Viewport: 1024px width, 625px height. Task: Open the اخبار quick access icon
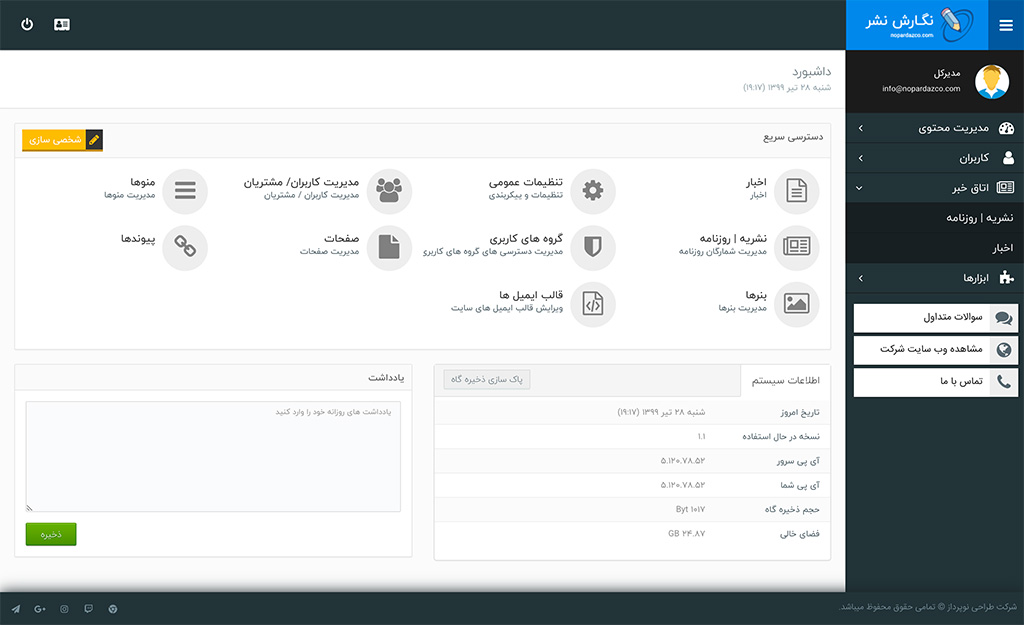(796, 190)
